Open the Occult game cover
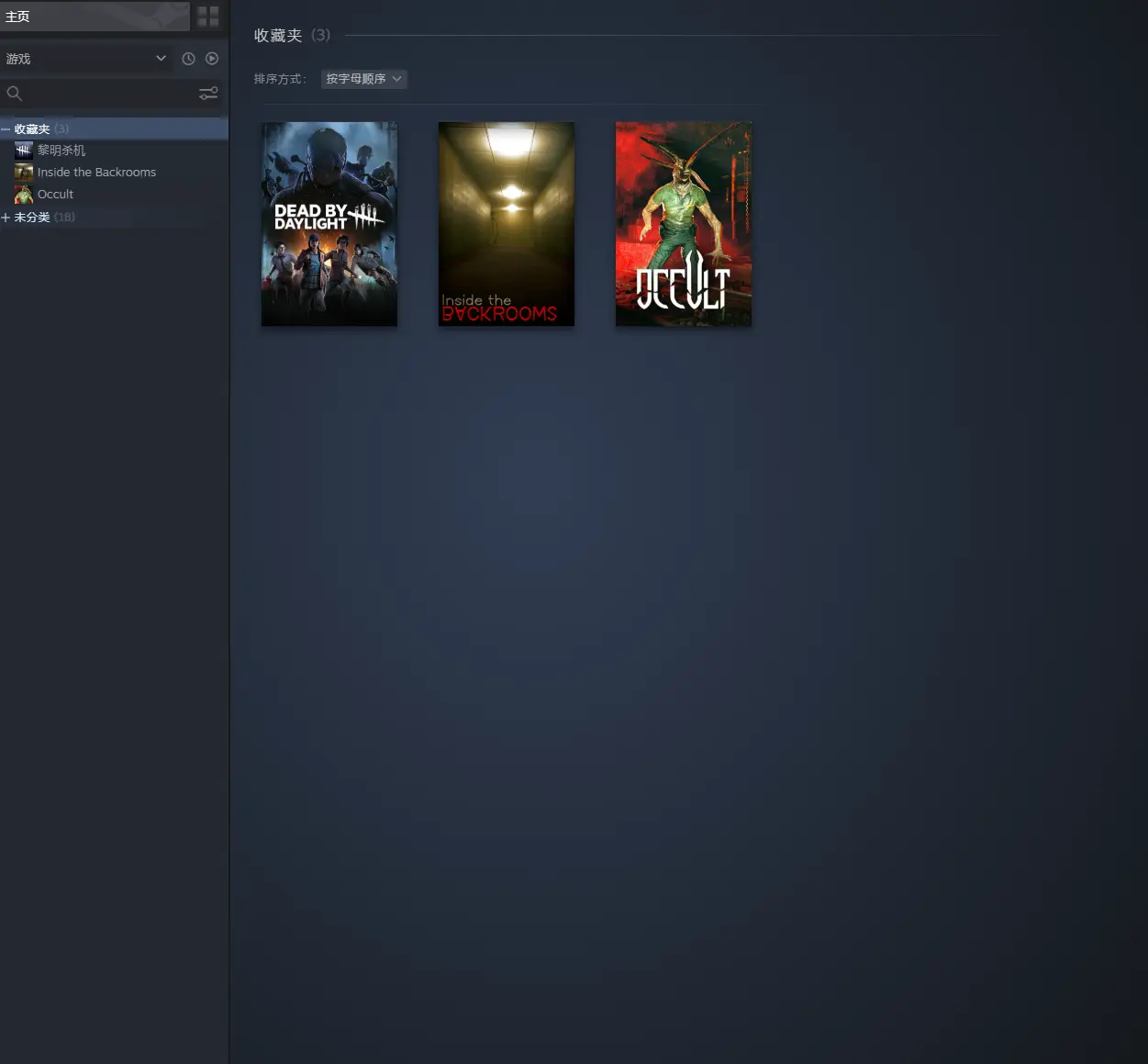Screen dimensions: 1148x1064 (x=684, y=224)
